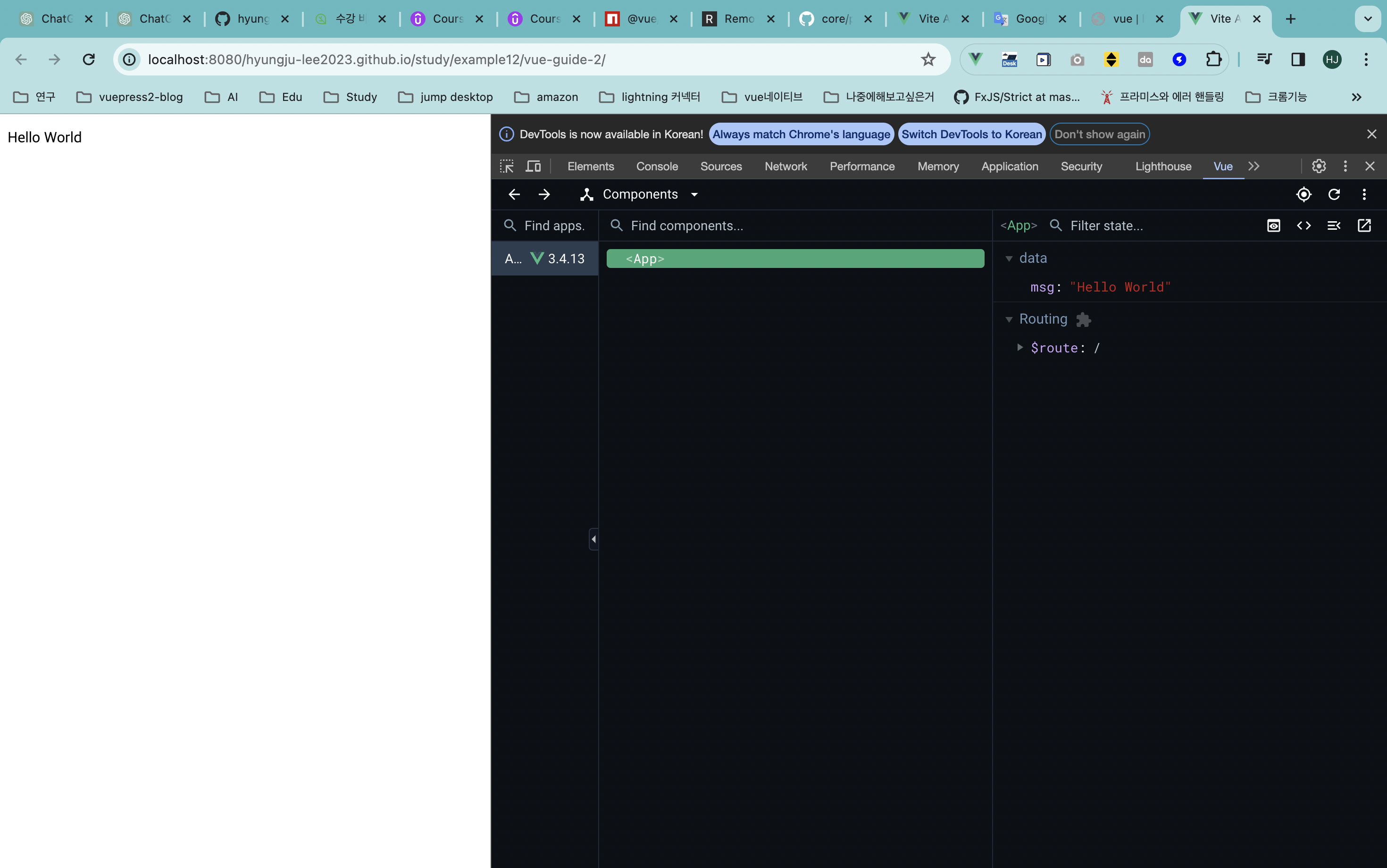Go back in Vue devtools history
Image resolution: width=1387 pixels, height=868 pixels.
click(514, 195)
